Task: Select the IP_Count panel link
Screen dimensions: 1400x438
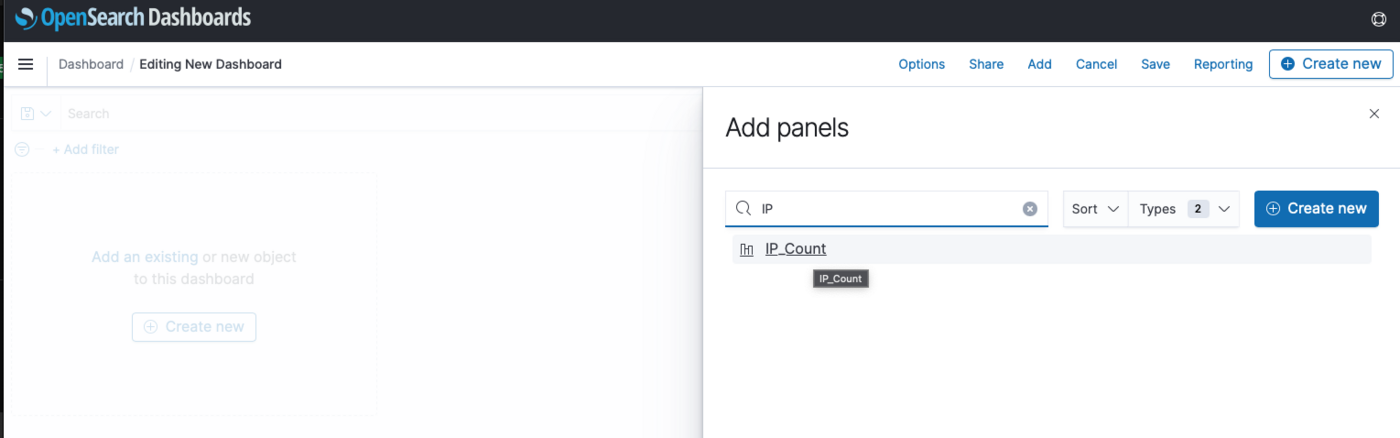Action: point(796,249)
